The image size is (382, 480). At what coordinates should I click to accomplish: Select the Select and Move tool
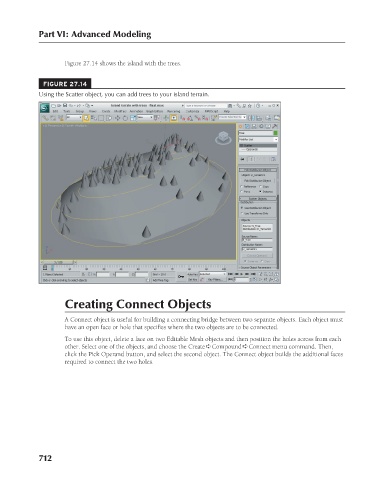pyautogui.click(x=117, y=118)
